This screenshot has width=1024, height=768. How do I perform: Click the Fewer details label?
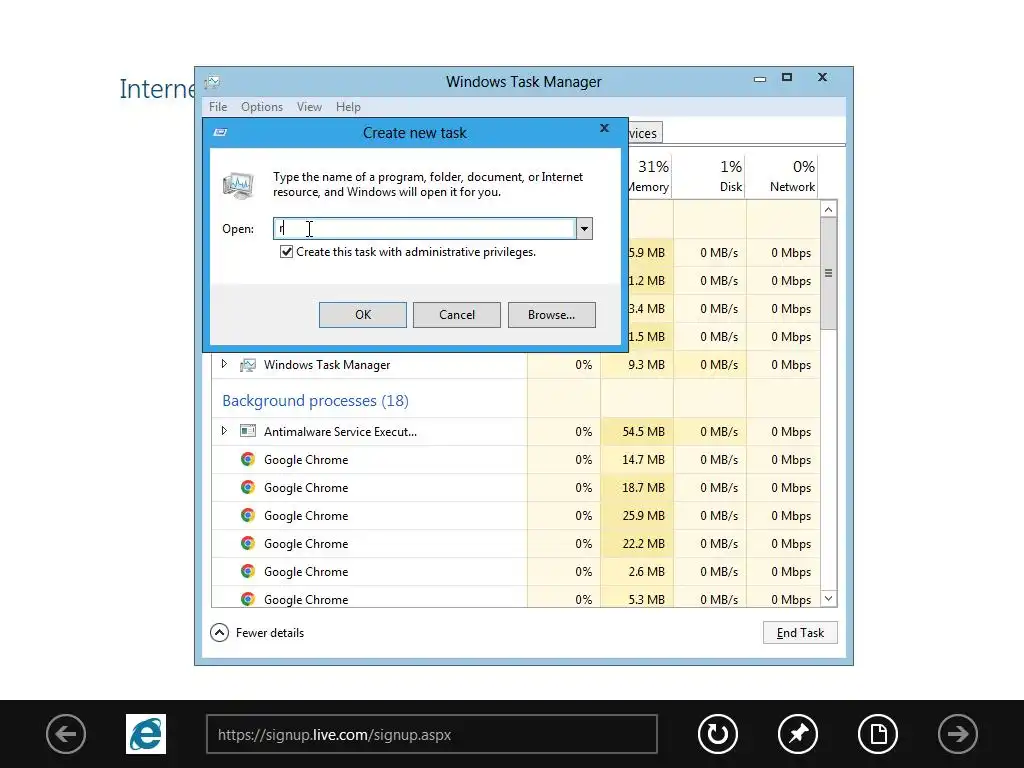(270, 633)
